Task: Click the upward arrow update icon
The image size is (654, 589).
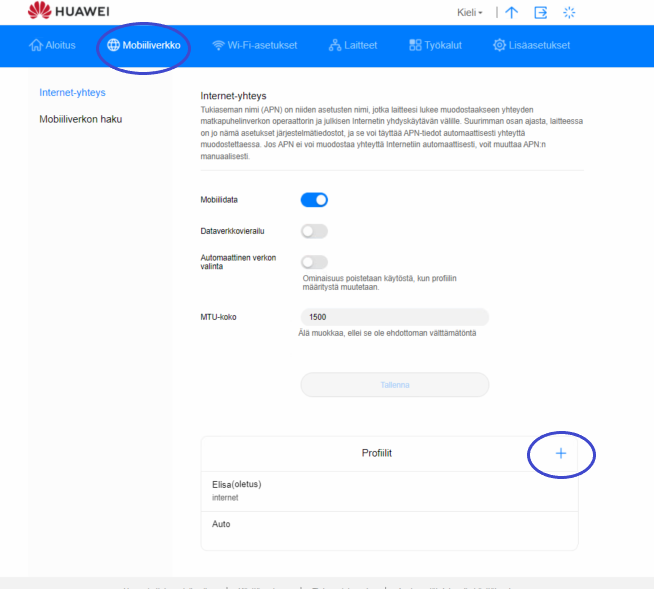Action: [511, 13]
